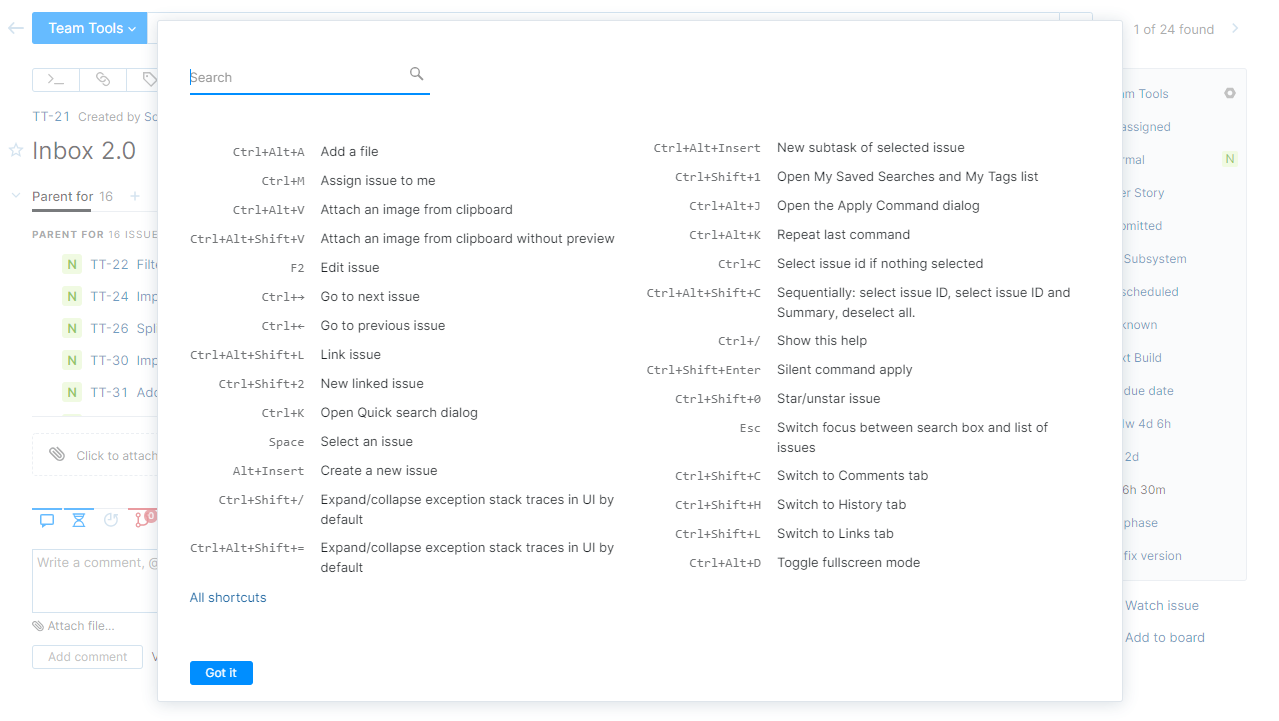This screenshot has width=1279, height=721.
Task: Star the Inbox 2.0 issue
Action: pos(15,150)
